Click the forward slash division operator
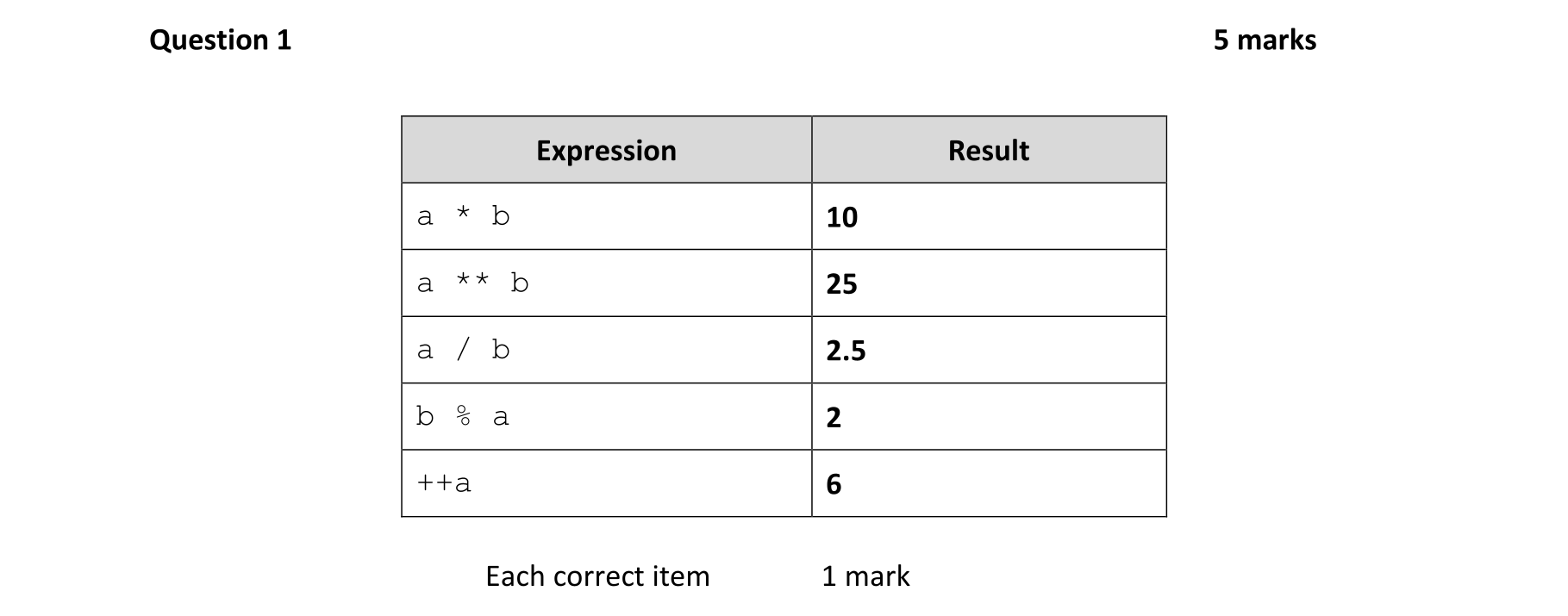The image size is (1568, 616). point(464,349)
